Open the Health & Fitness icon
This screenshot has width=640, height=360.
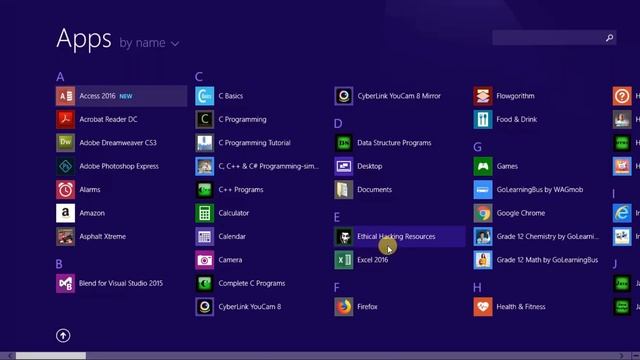483,307
